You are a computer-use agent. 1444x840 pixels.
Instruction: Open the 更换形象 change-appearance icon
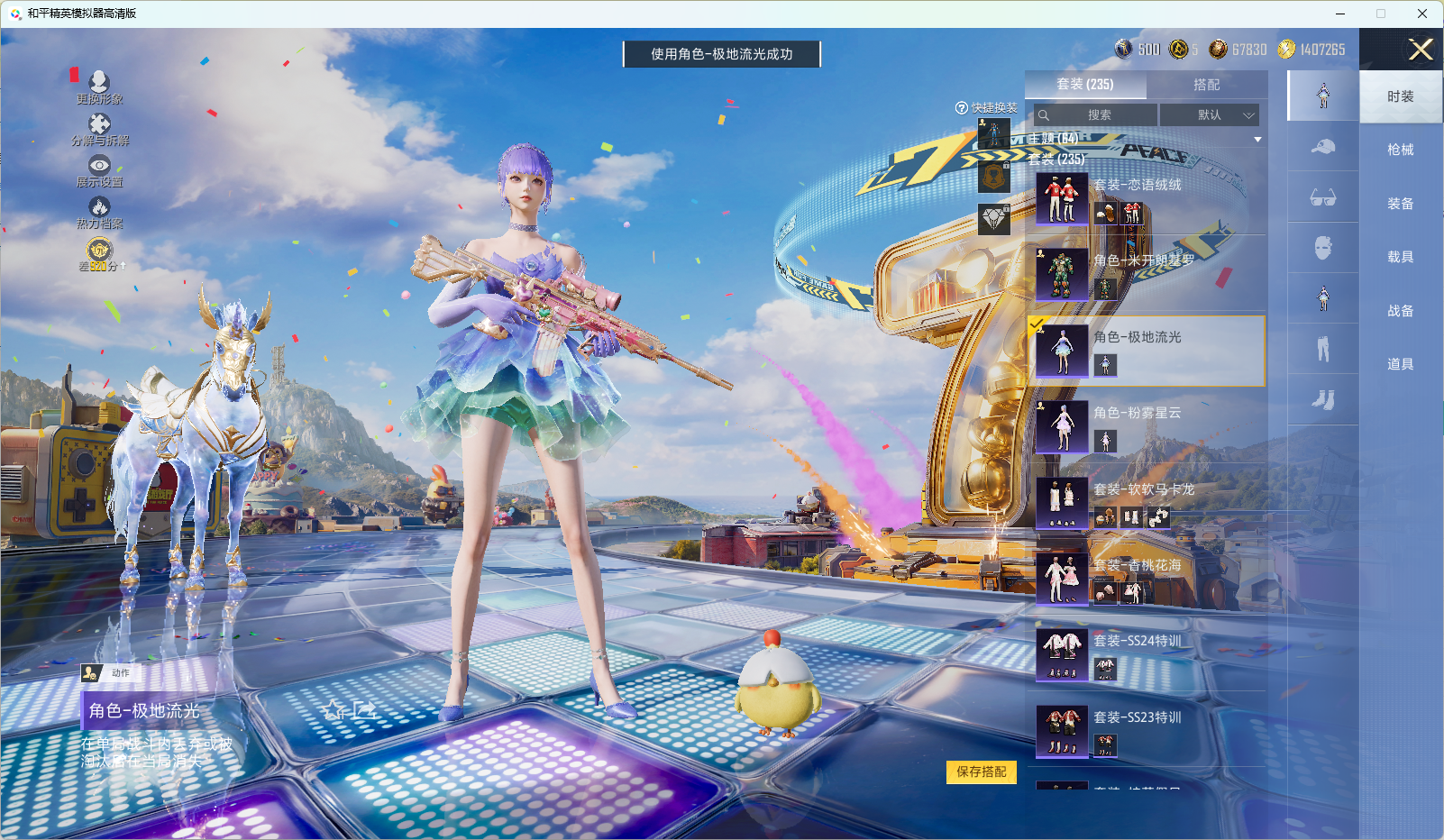(99, 81)
